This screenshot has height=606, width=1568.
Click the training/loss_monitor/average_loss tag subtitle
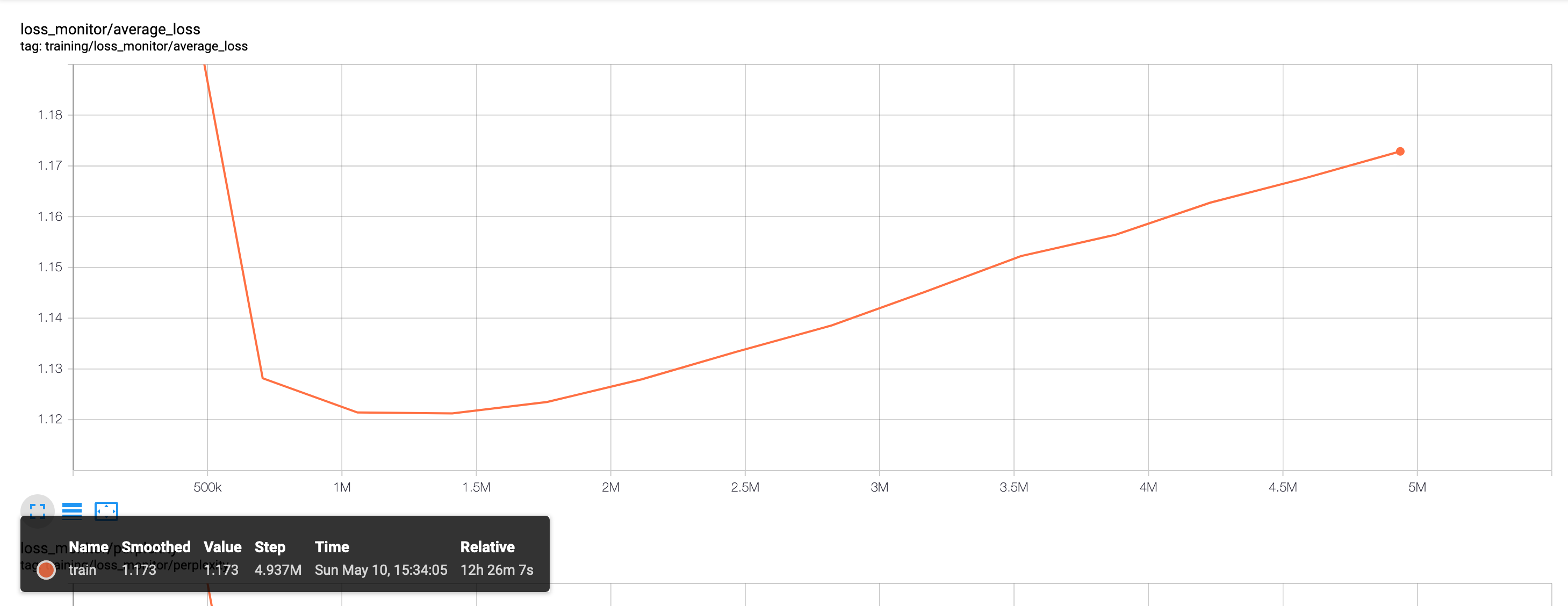click(x=134, y=46)
